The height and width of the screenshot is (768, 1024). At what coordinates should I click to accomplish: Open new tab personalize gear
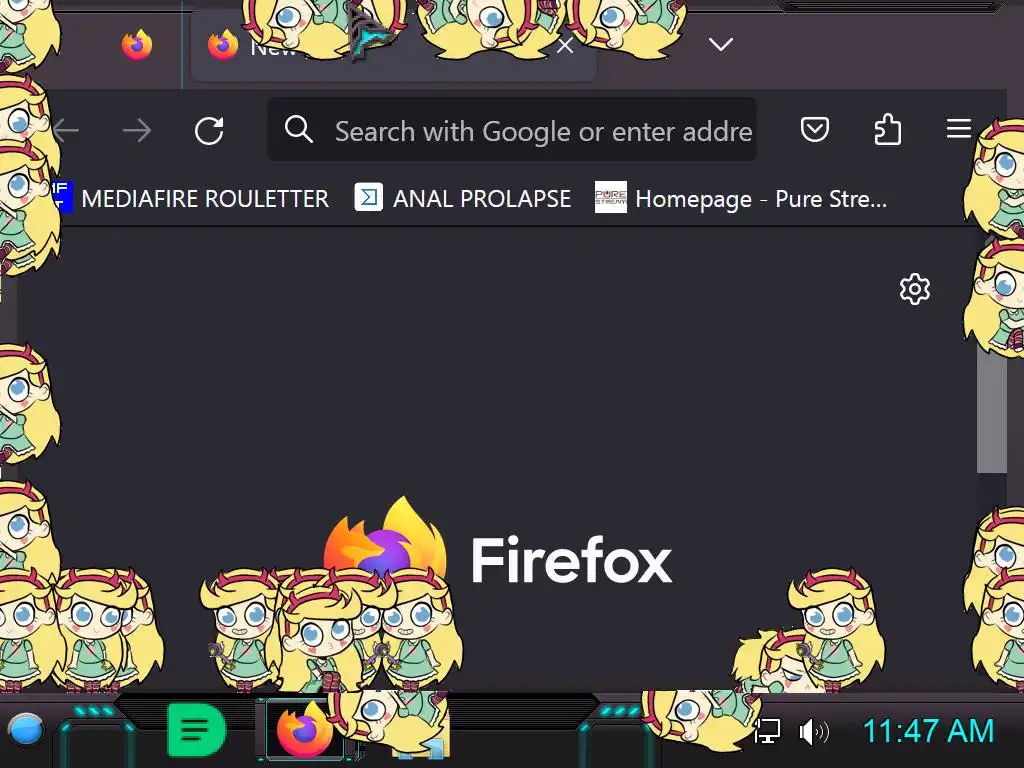click(x=914, y=289)
